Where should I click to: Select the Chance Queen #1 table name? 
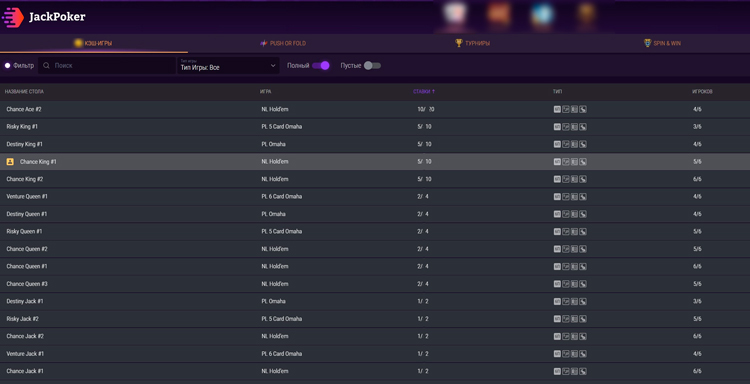point(27,266)
